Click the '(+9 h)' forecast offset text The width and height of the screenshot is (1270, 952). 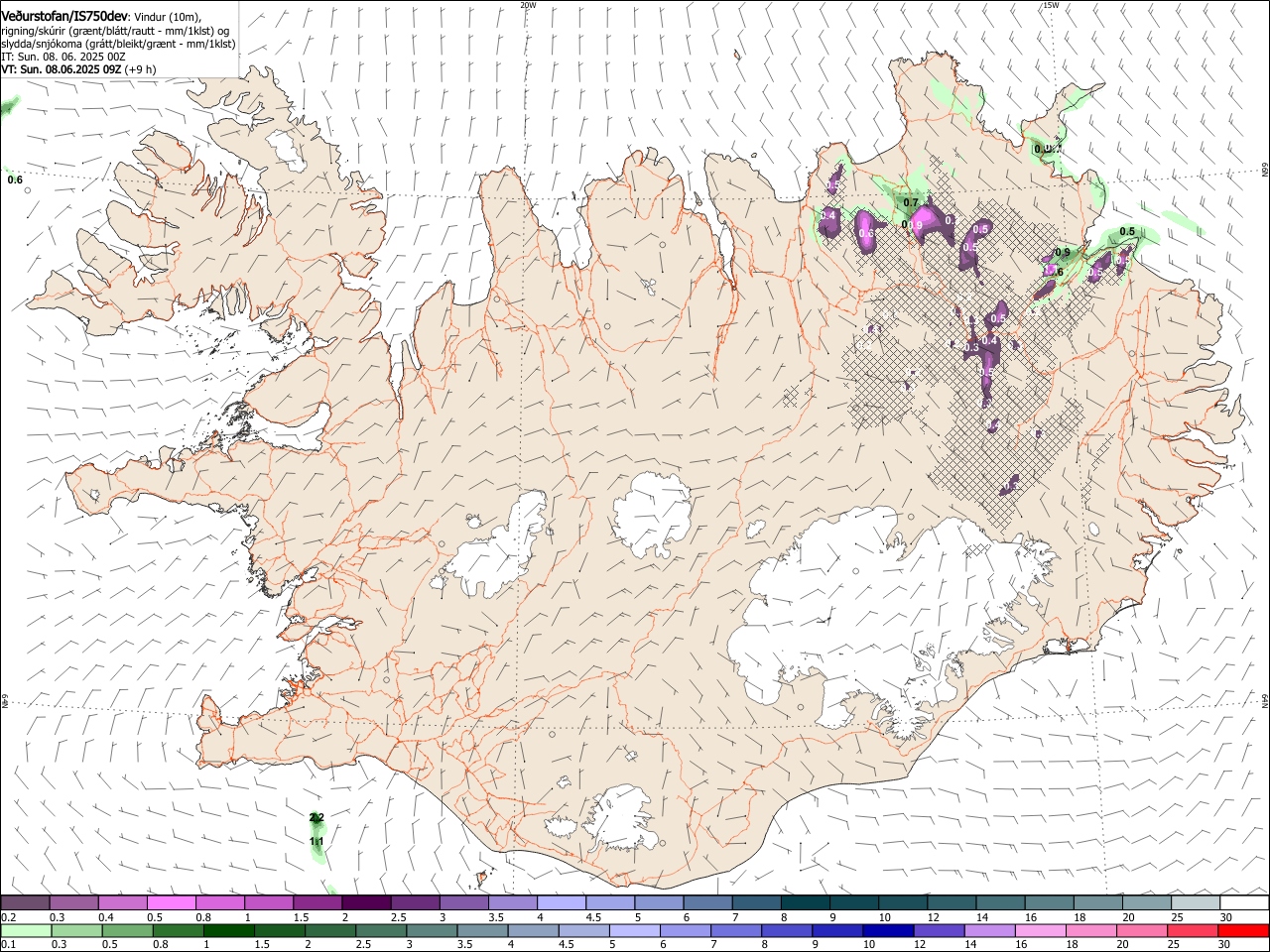click(139, 70)
